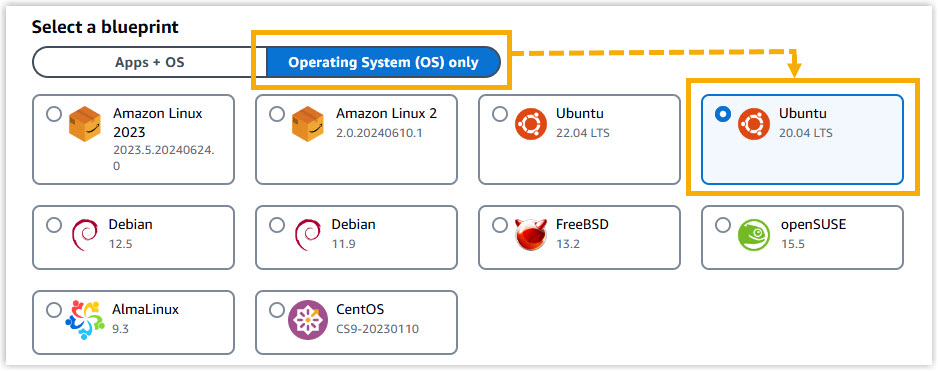The width and height of the screenshot is (938, 371).
Task: Click the 20.04 LTS version text
Action: click(x=805, y=133)
